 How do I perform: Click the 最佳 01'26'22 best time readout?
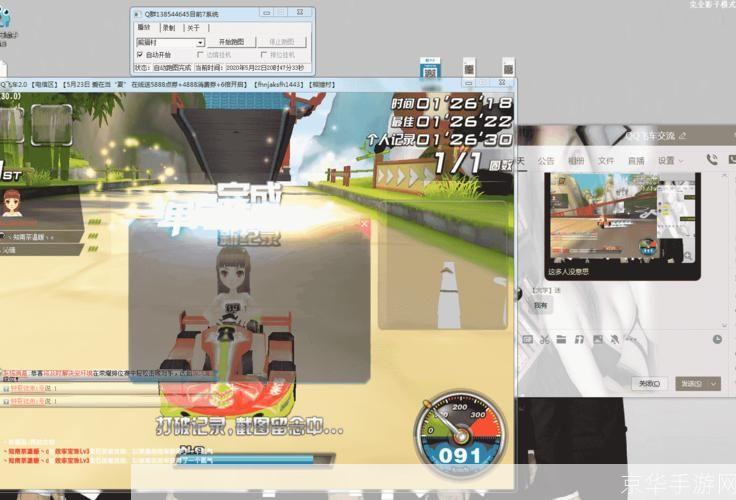coord(451,122)
